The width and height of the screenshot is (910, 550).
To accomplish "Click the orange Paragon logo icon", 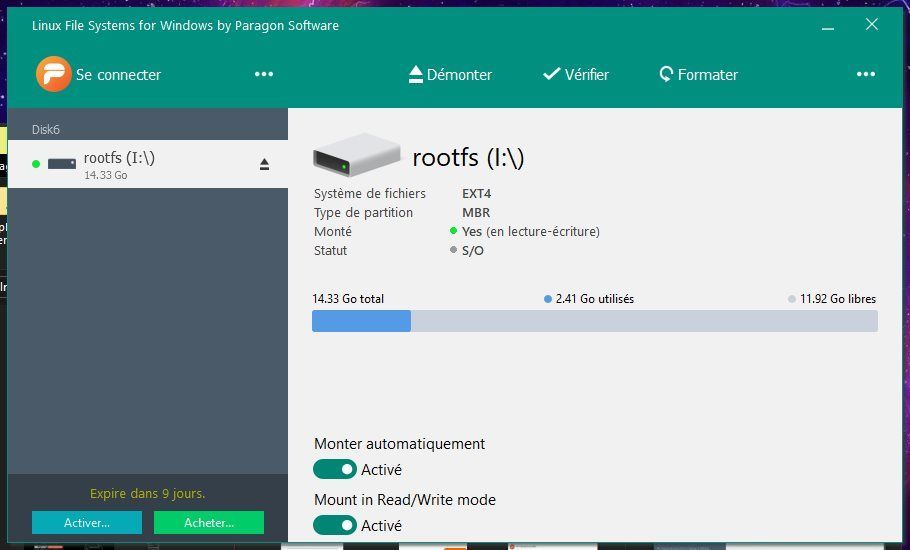I will point(53,74).
